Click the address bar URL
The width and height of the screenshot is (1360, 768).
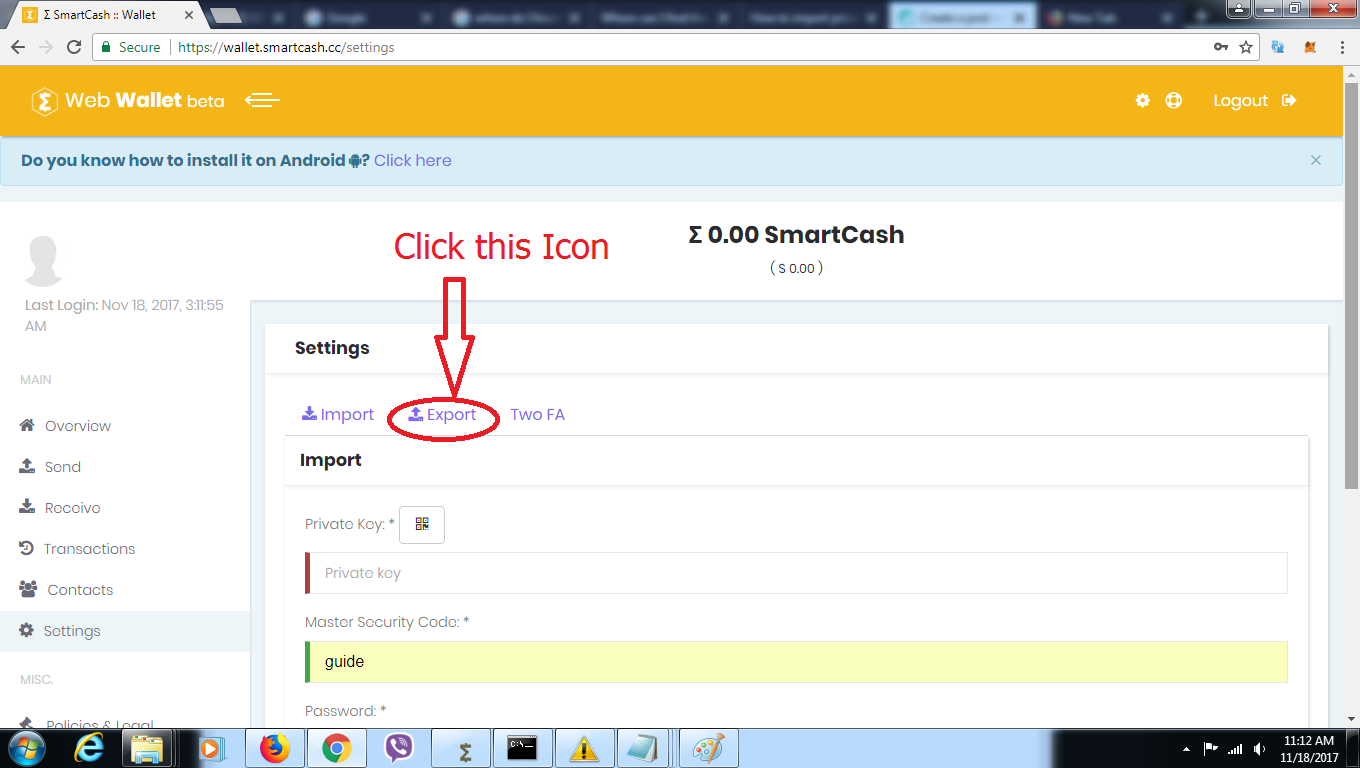pos(286,47)
